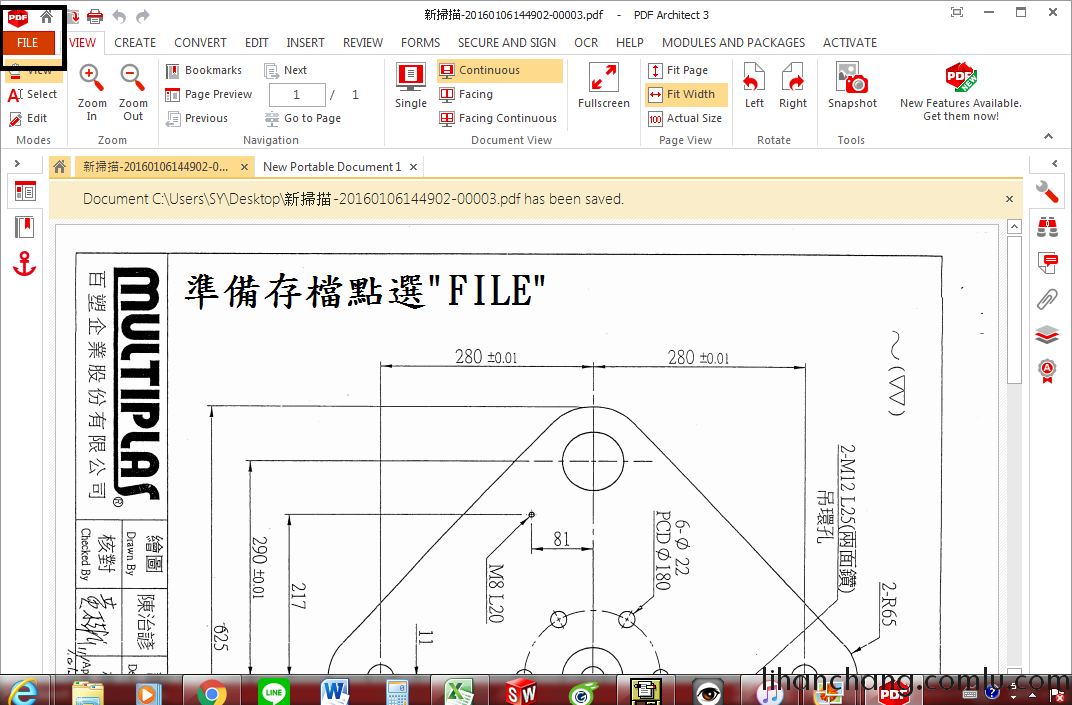Open the anchor destinations side panel

[x=25, y=264]
